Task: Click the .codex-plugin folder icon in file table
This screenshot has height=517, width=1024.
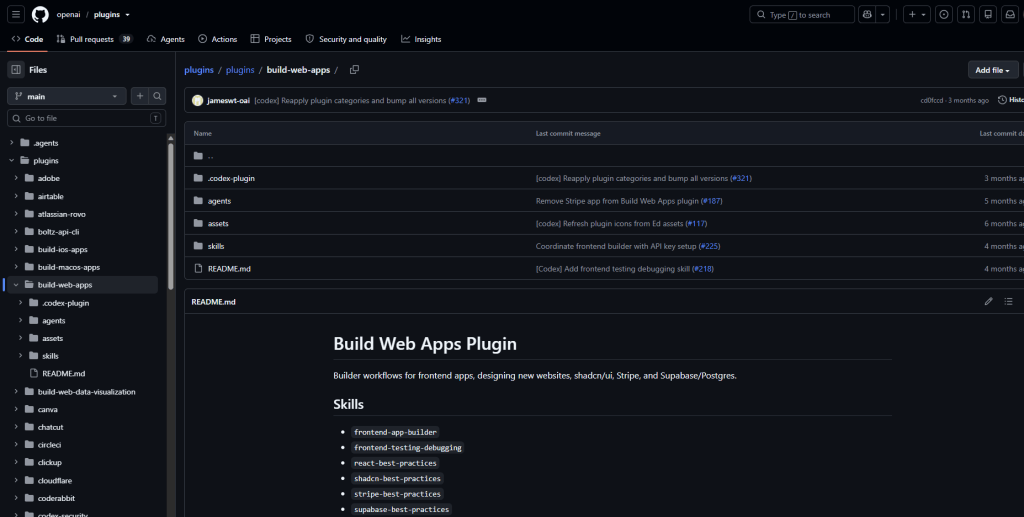Action: (x=198, y=178)
